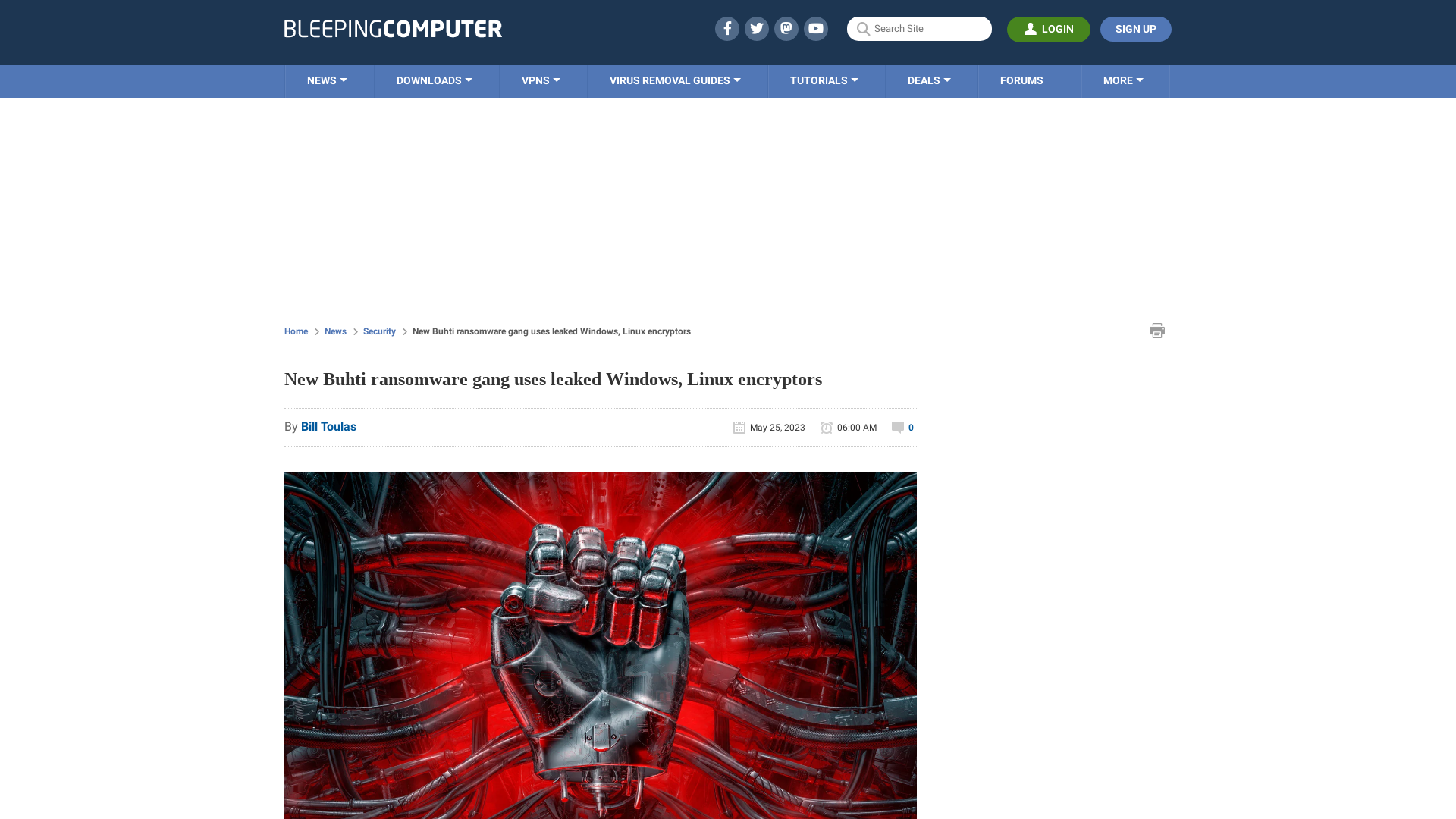Click the SIGN UP button
Screen dimensions: 1456x819
[1135, 28]
